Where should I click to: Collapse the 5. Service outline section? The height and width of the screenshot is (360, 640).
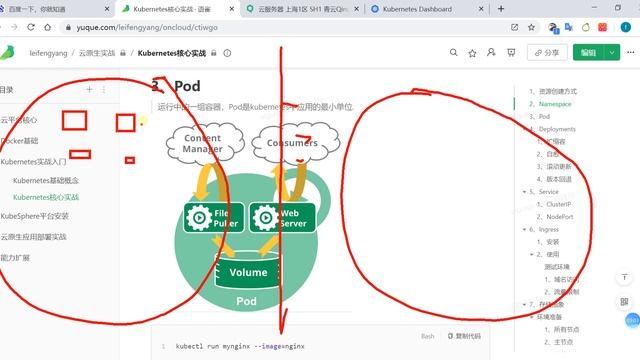(x=524, y=191)
